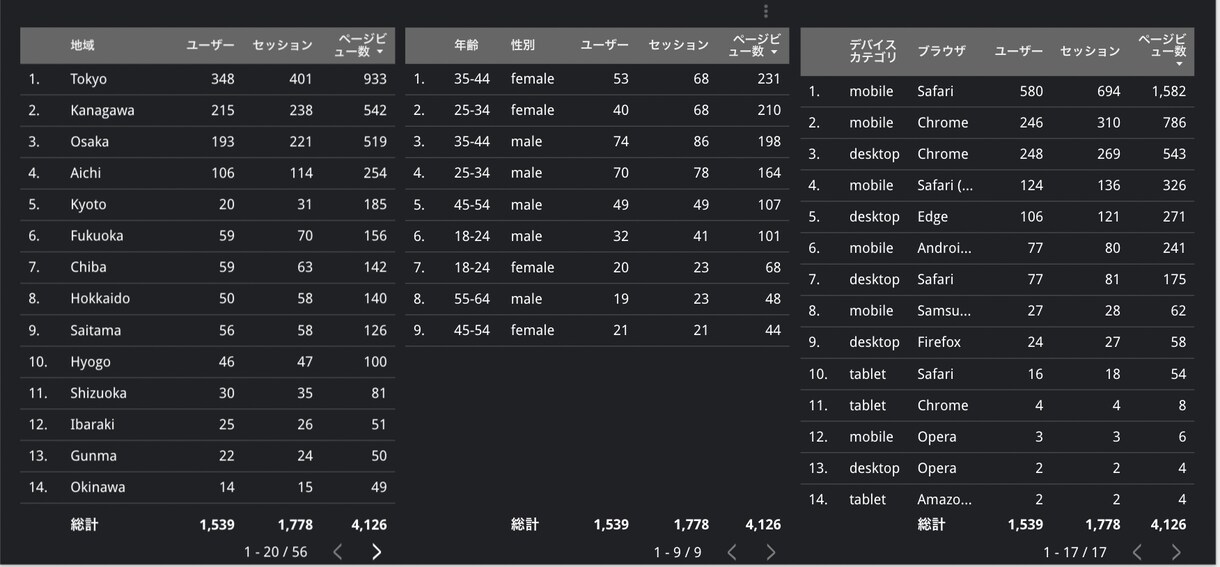The image size is (1220, 567).
Task: Click 55-64 age cell
Action: 472,298
